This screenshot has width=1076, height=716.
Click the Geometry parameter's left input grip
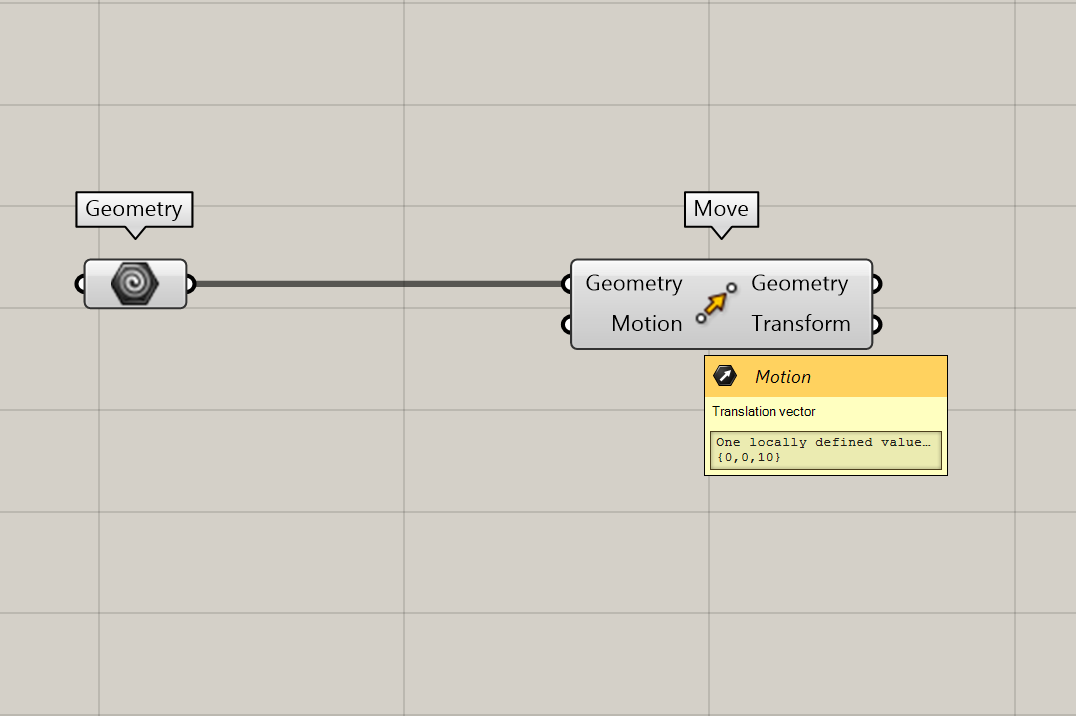coord(81,284)
